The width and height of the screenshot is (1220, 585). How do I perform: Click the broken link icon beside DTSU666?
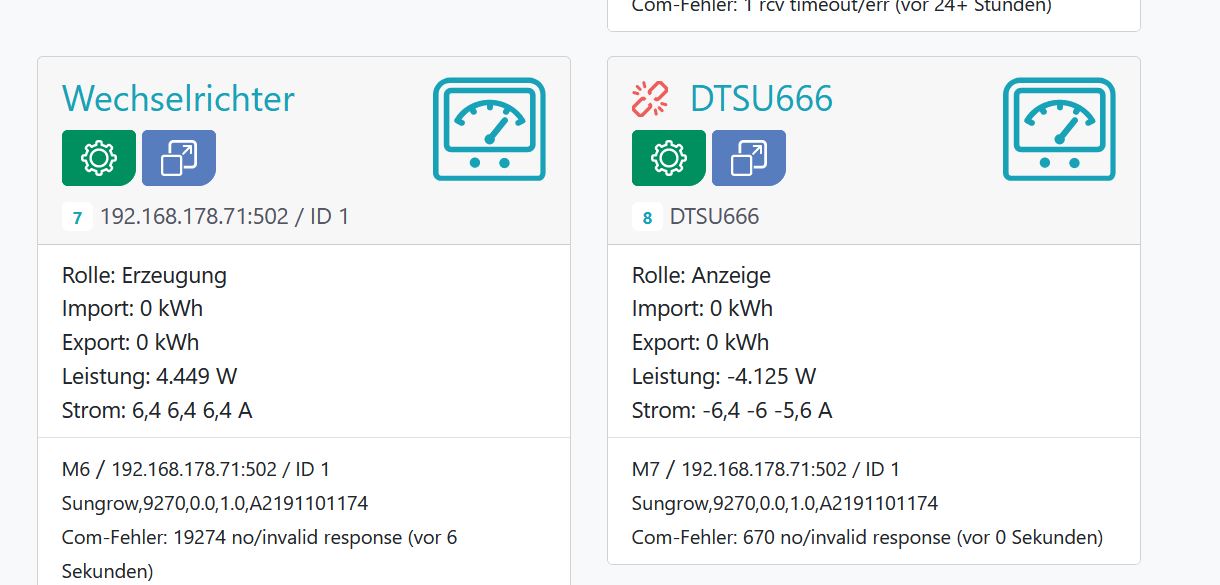pyautogui.click(x=650, y=98)
